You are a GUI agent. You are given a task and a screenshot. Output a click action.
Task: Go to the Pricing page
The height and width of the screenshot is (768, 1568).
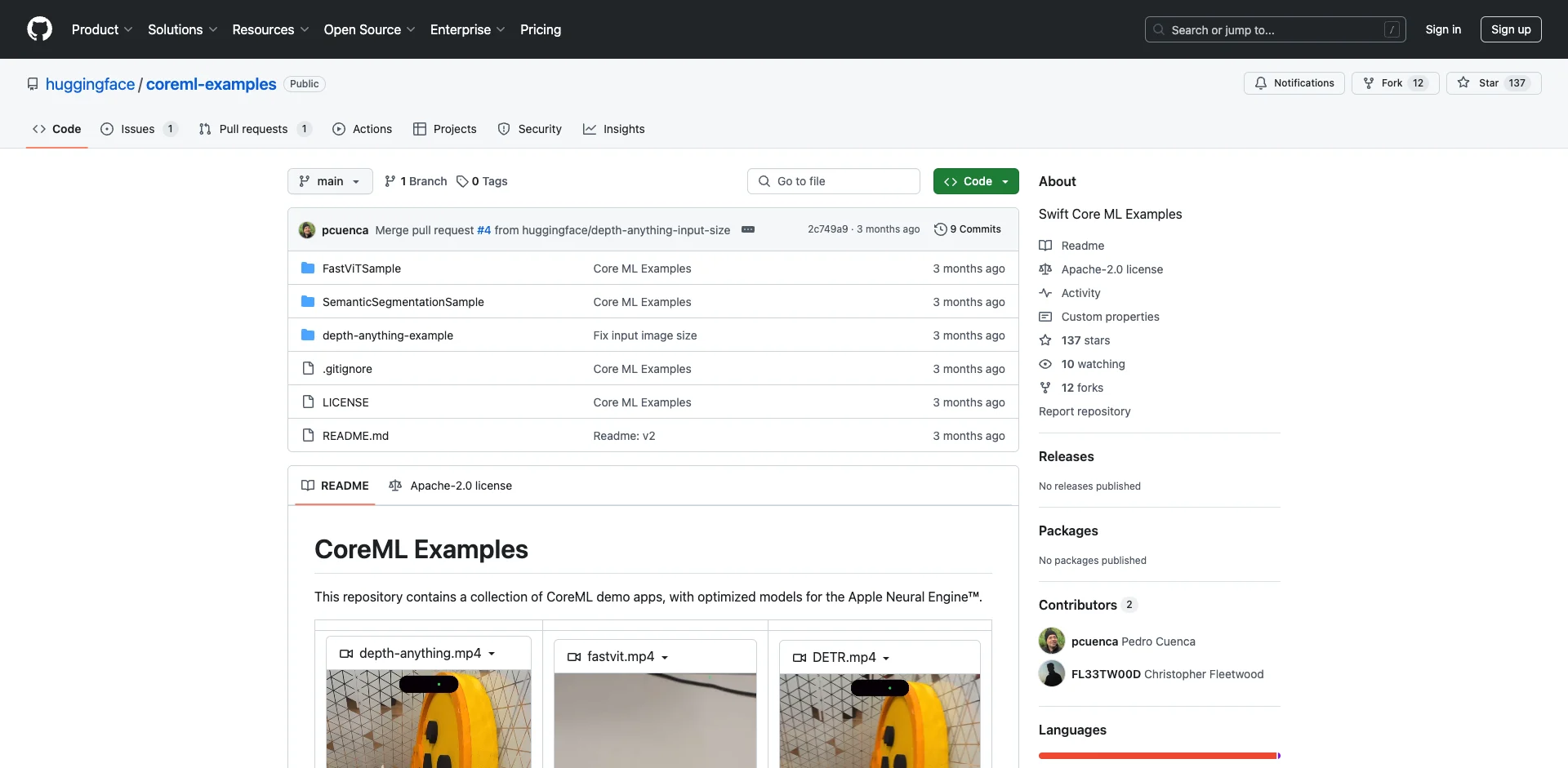541,29
